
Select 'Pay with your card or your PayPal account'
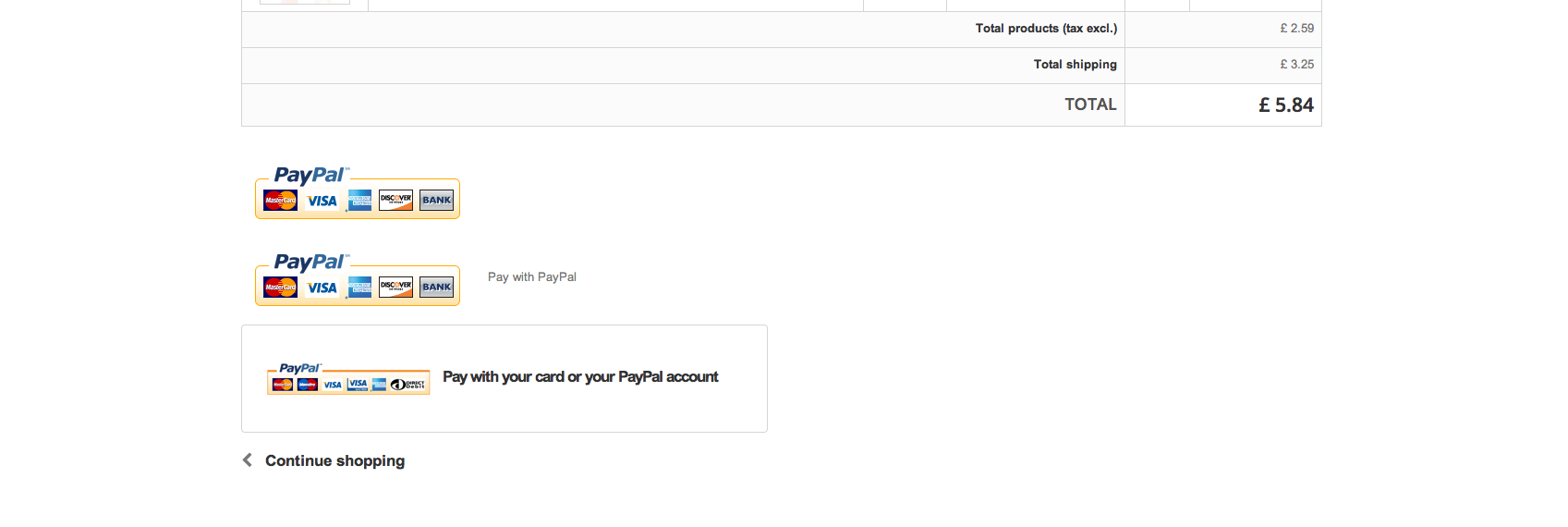click(580, 377)
